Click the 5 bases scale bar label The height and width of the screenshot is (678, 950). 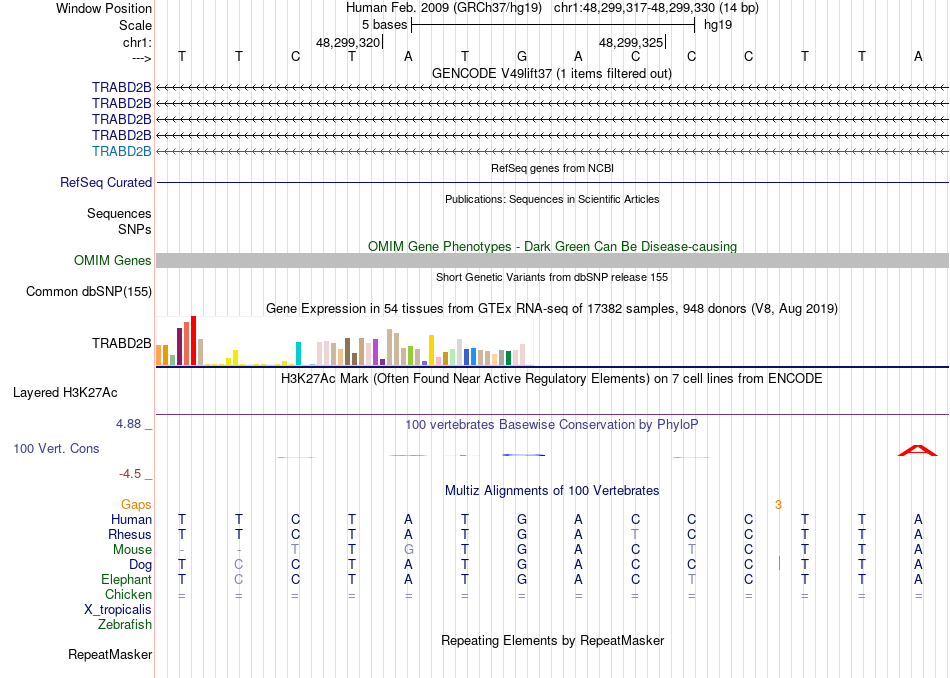tap(384, 25)
